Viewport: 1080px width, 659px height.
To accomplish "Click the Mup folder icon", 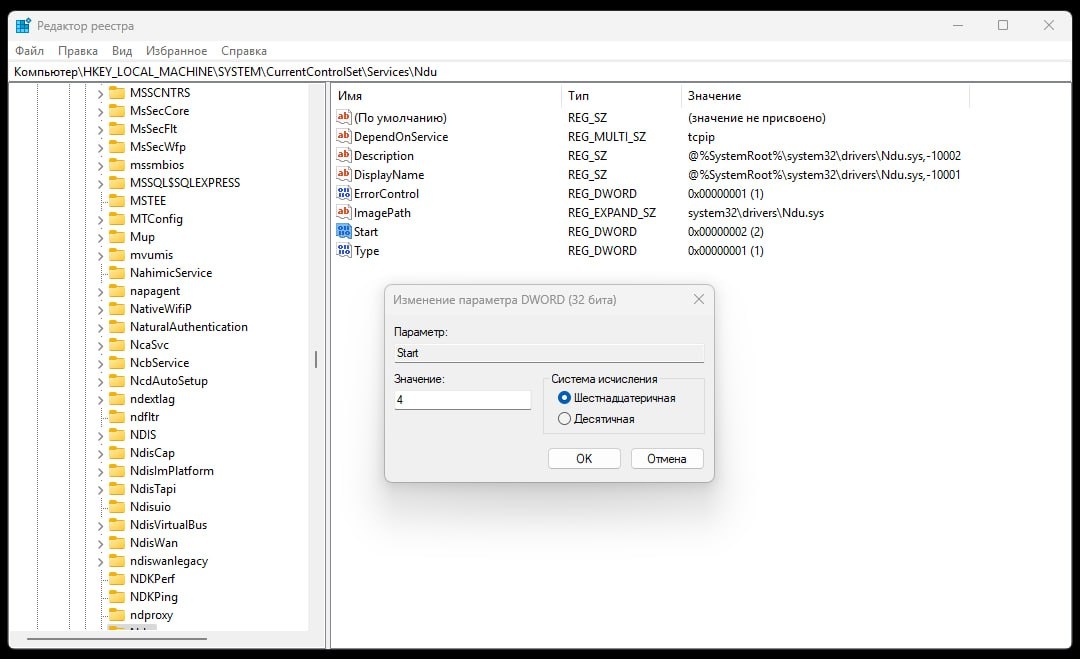I will pos(117,236).
